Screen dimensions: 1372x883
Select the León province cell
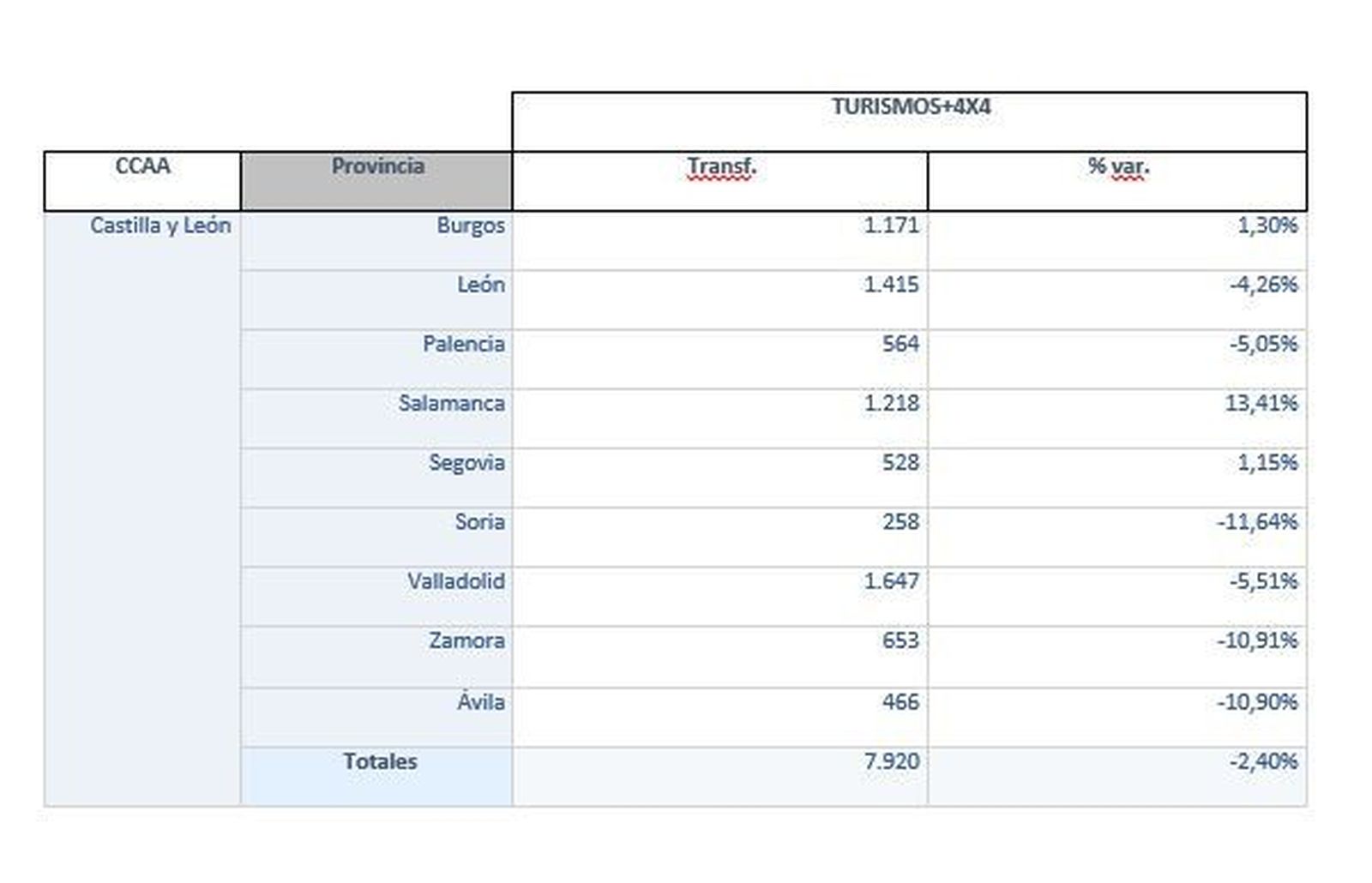click(x=480, y=285)
